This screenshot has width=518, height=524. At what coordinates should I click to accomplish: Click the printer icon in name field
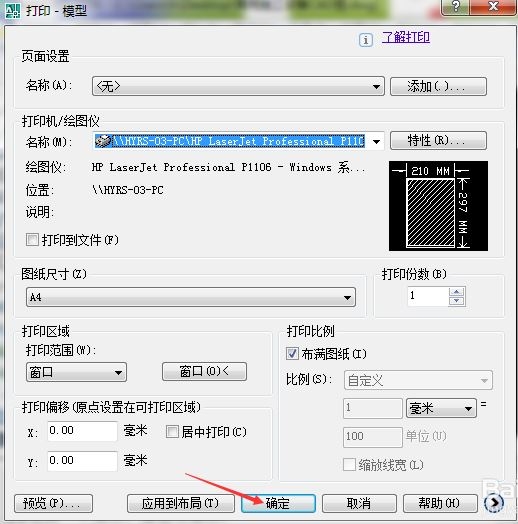(103, 141)
